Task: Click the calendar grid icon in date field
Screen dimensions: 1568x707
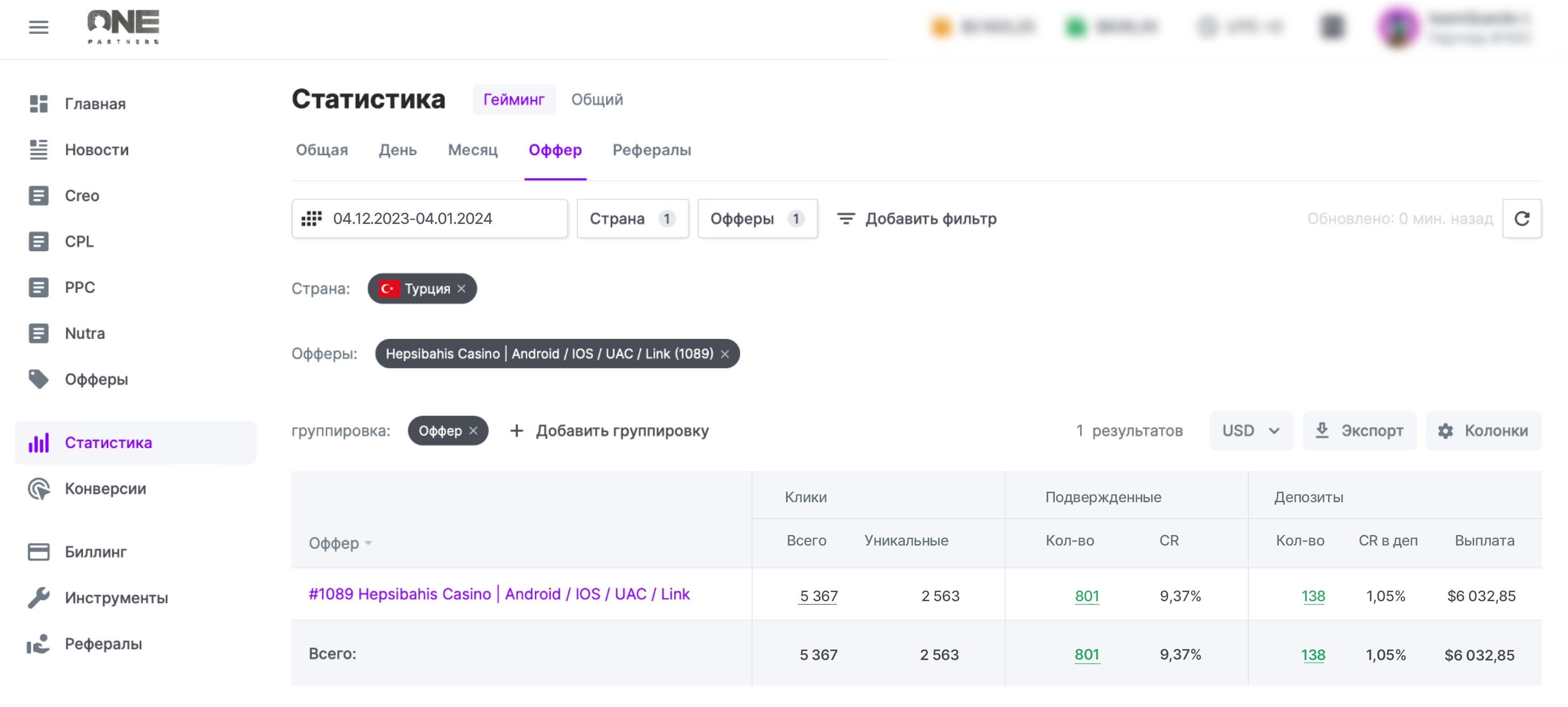Action: click(x=312, y=218)
